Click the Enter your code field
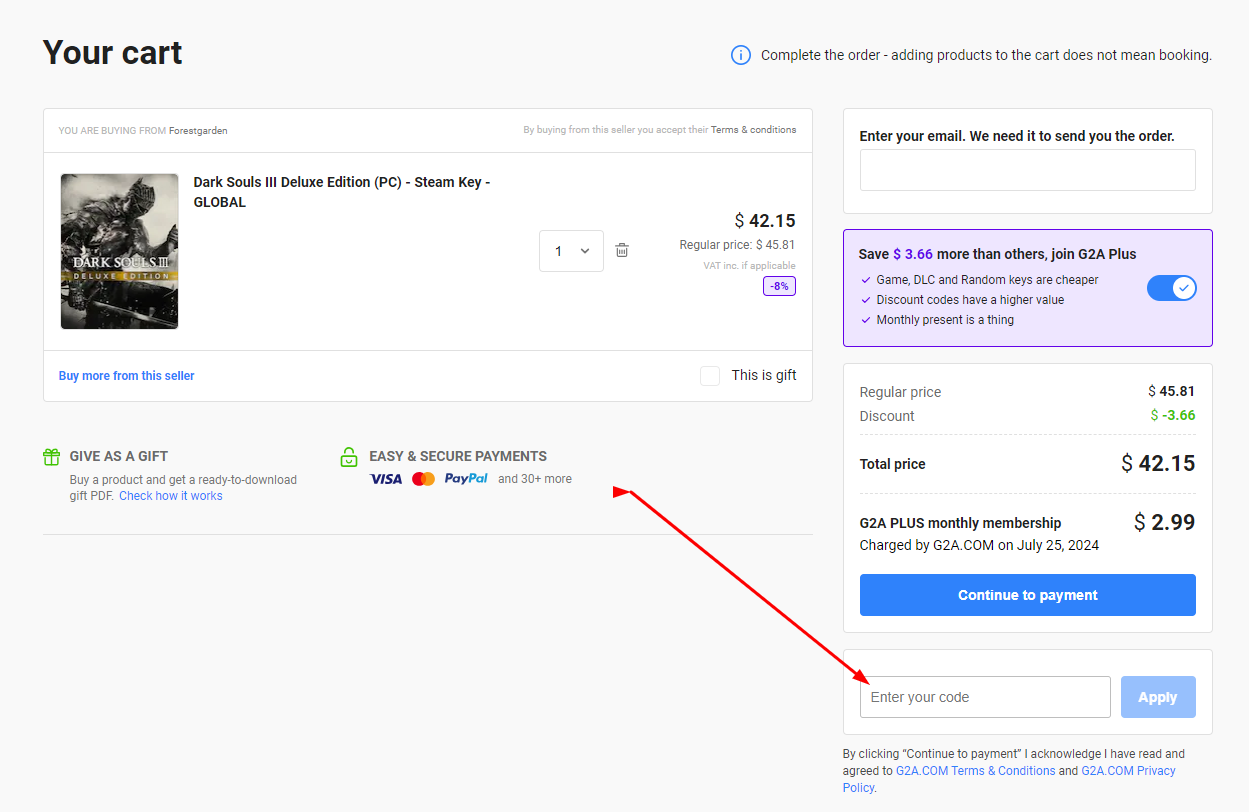 (985, 697)
